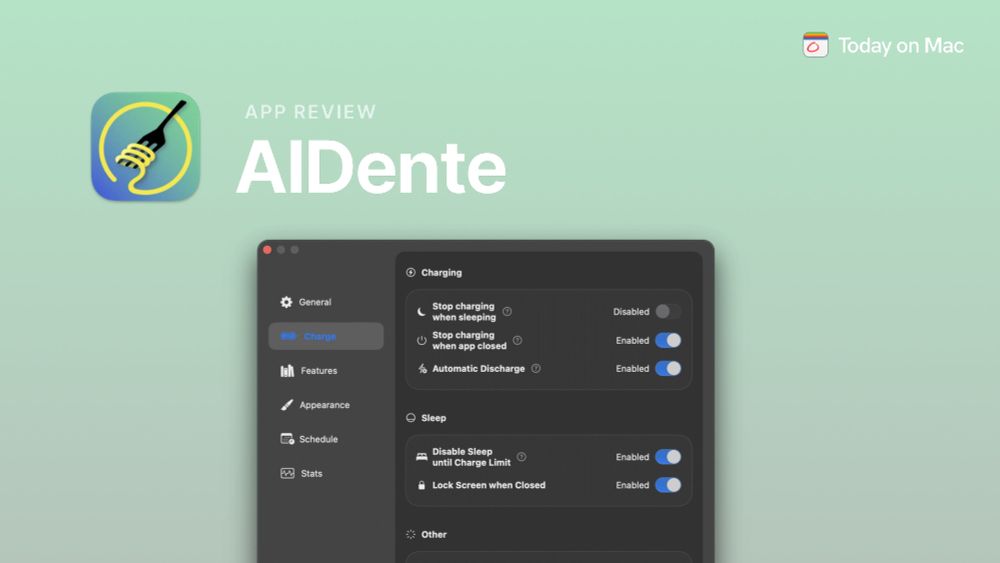Open the Schedule sidebar tab

coord(326,439)
